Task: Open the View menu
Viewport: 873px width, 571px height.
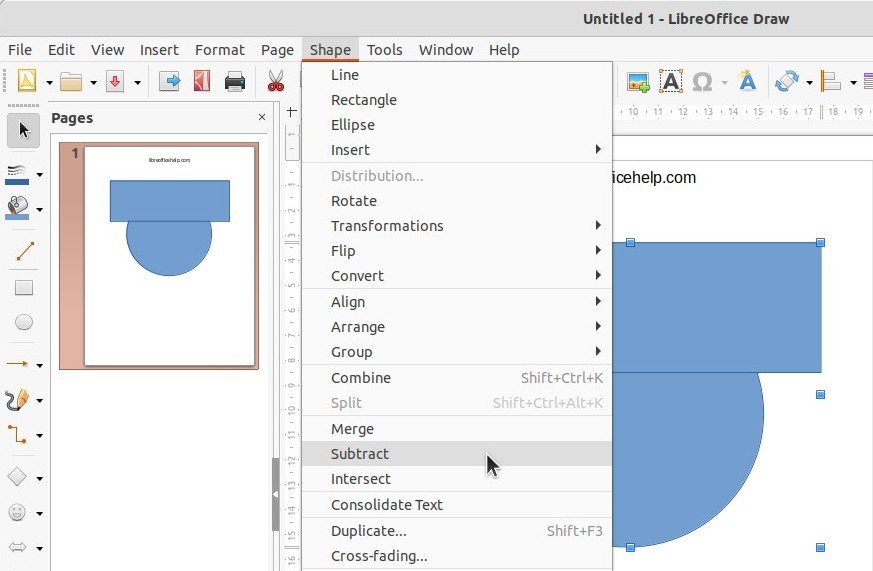Action: click(x=107, y=50)
